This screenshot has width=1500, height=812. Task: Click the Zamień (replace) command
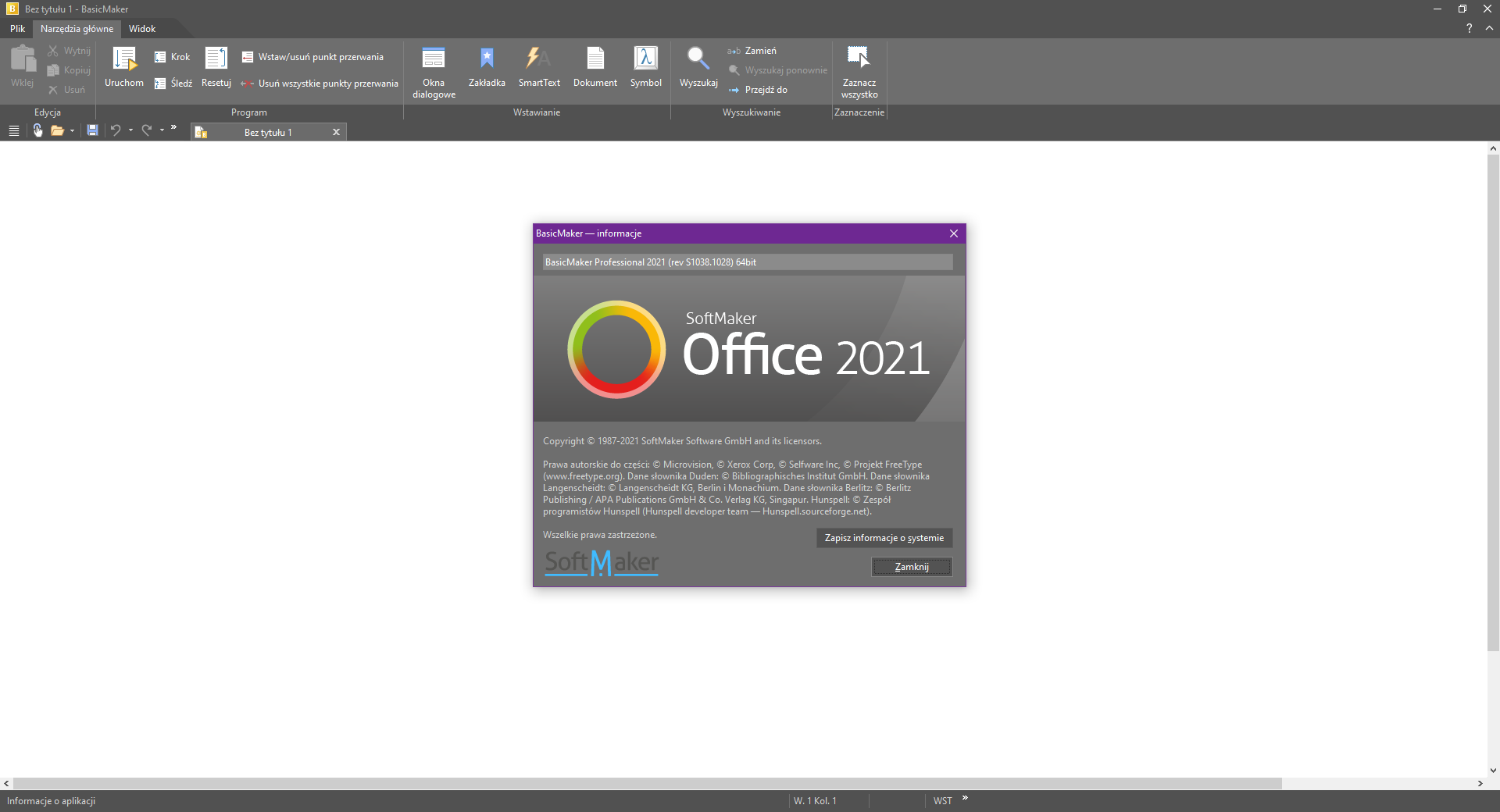point(752,51)
